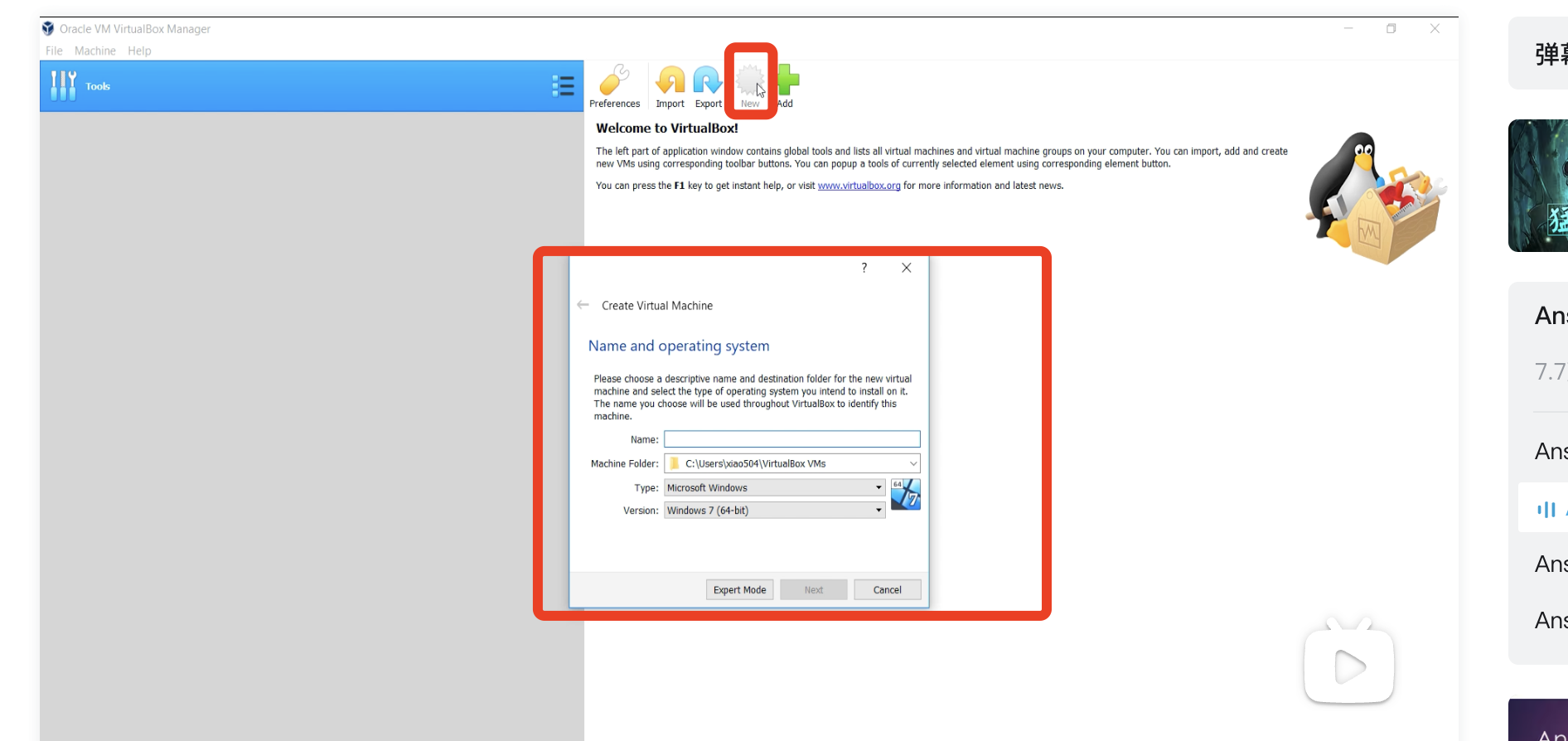Select the Tools entry in left panel
Viewport: 1568px width, 741px height.
coord(312,85)
